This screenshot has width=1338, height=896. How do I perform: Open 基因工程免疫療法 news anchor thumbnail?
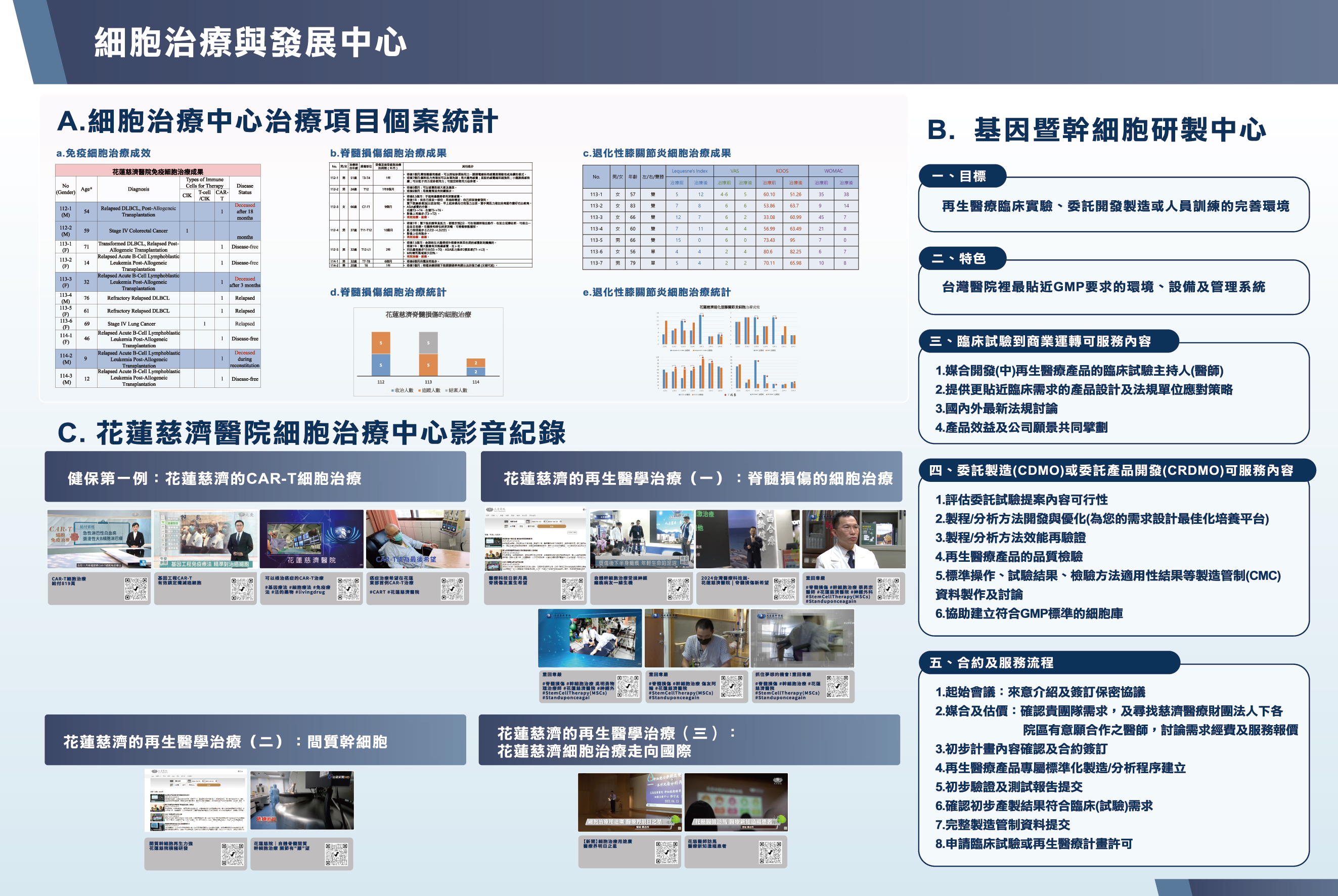pos(205,539)
